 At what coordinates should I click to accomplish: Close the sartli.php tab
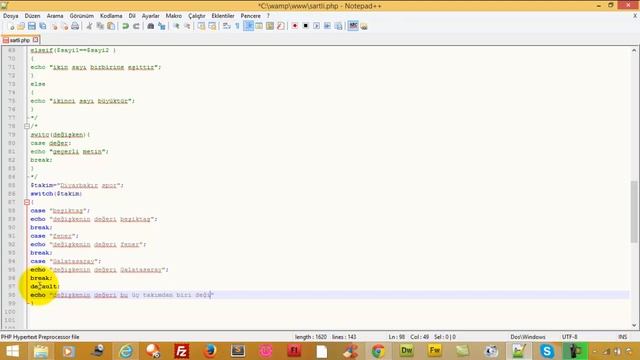click(36, 40)
